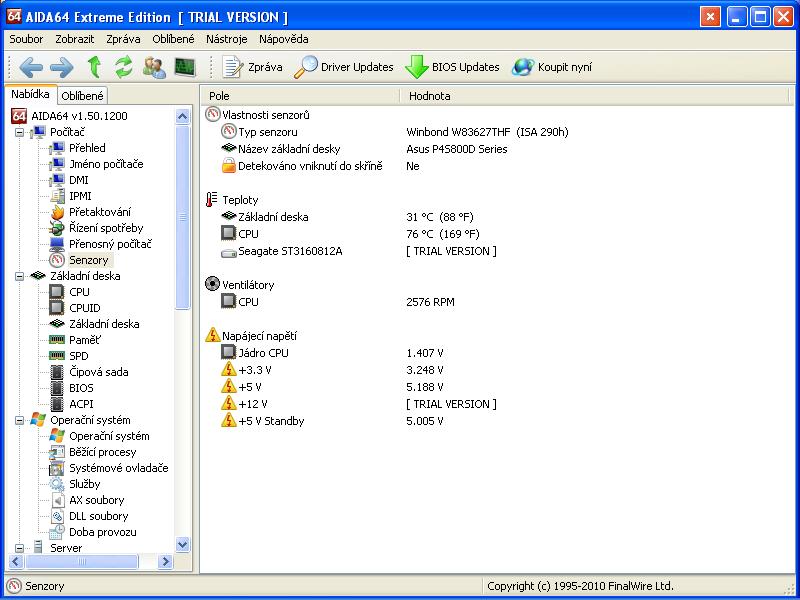Open the users icon in toolbar
Viewport: 800px width, 600px height.
tap(154, 67)
